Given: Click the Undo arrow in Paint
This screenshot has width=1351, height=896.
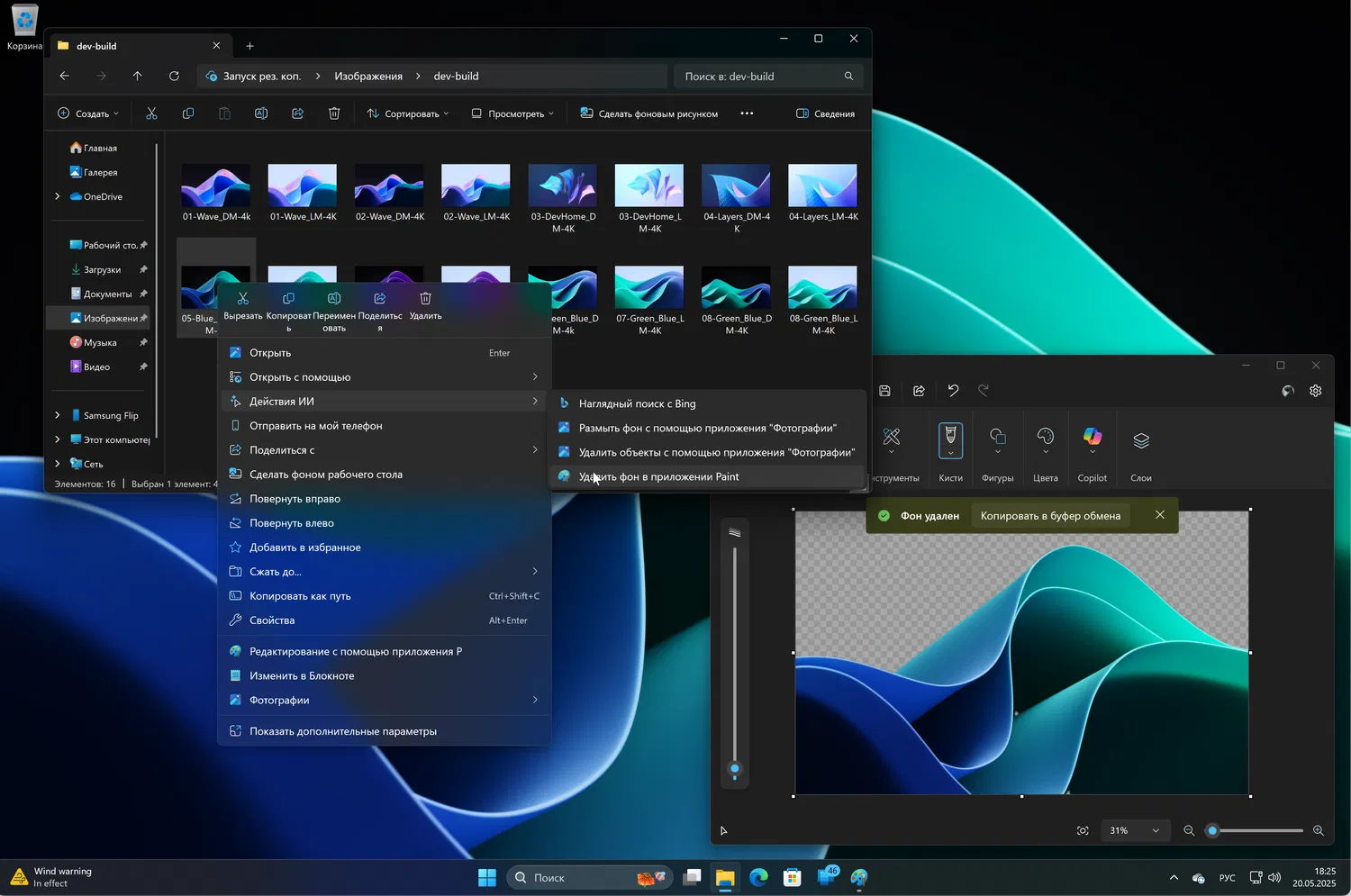Looking at the screenshot, I should (x=953, y=391).
